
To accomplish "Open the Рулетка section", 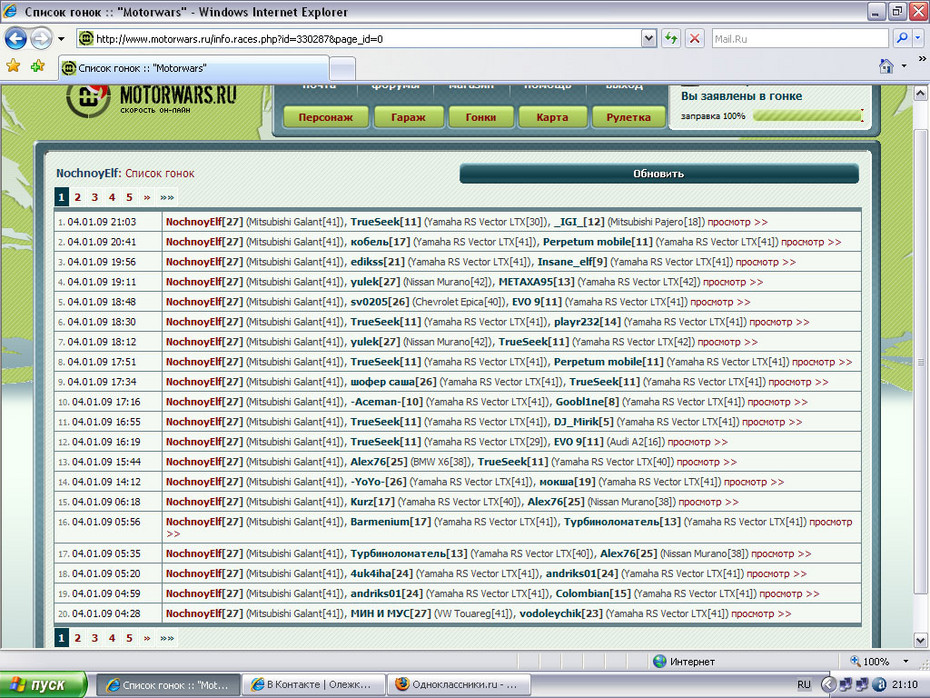I will pyautogui.click(x=628, y=117).
